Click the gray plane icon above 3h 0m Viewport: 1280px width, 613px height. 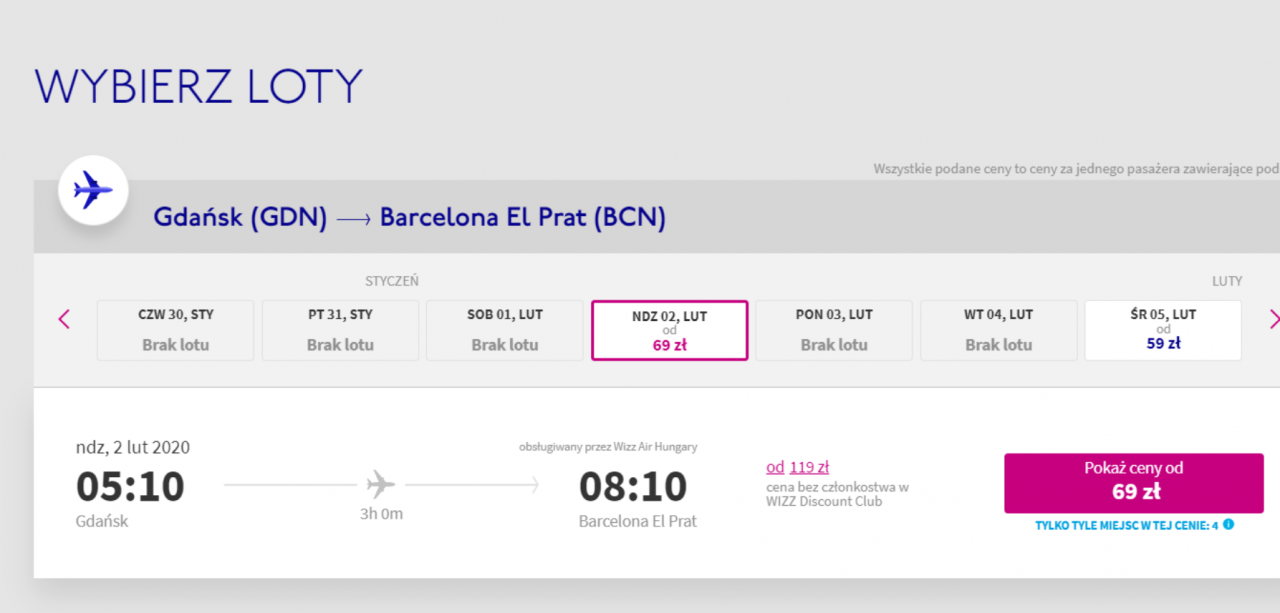point(380,485)
